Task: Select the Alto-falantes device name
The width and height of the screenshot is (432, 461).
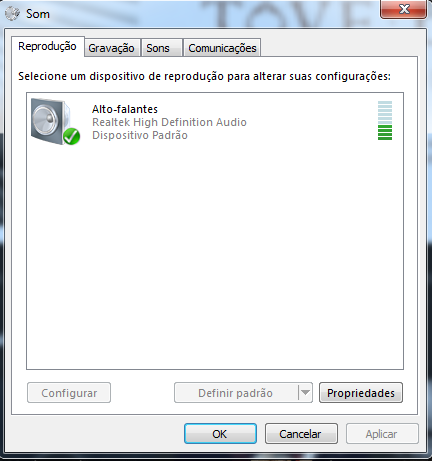Action: [125, 109]
